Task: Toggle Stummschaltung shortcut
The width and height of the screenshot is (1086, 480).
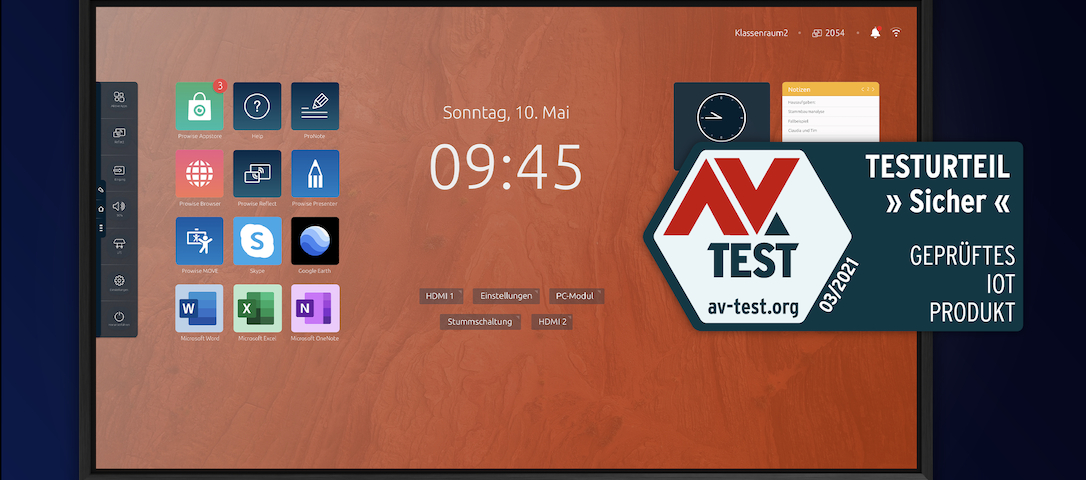Action: pos(480,321)
